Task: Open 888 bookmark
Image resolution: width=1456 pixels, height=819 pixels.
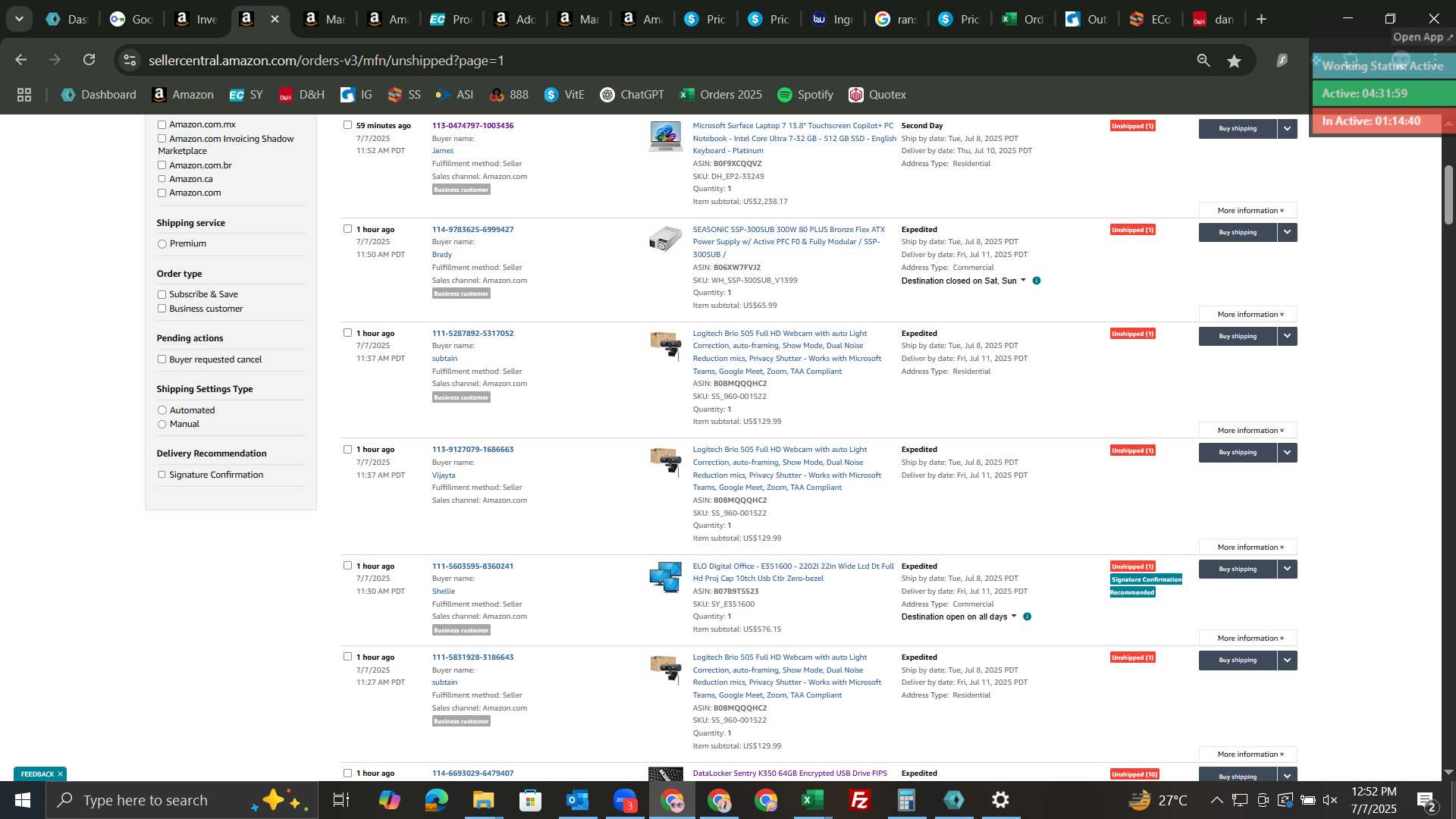Action: click(x=509, y=95)
